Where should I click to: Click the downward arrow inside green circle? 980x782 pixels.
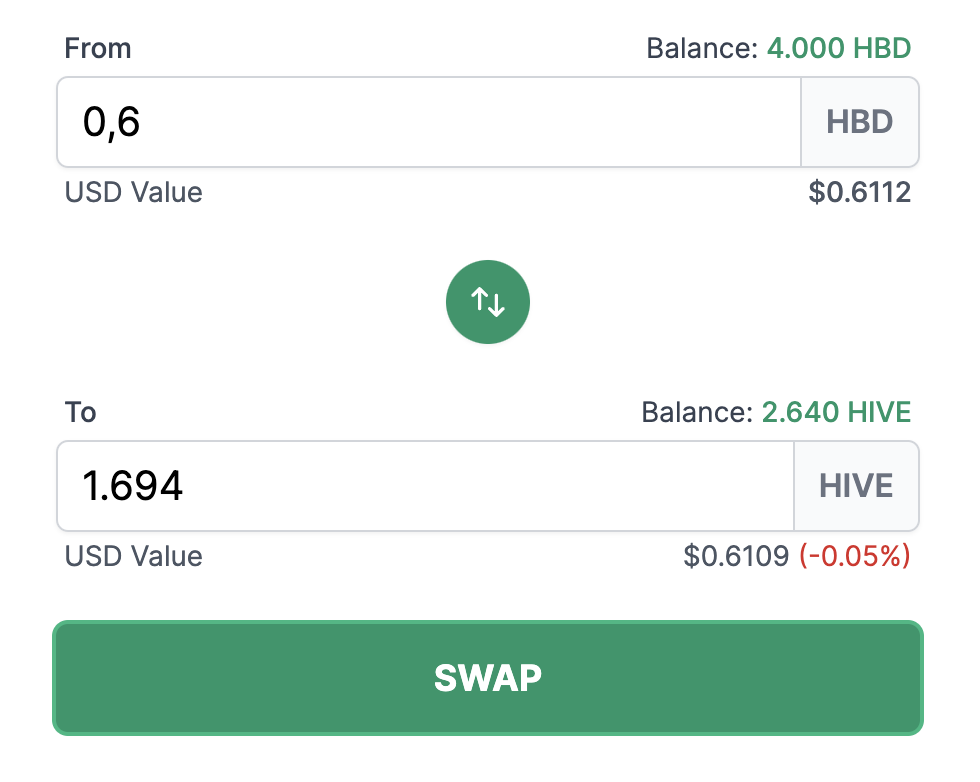pos(496,305)
